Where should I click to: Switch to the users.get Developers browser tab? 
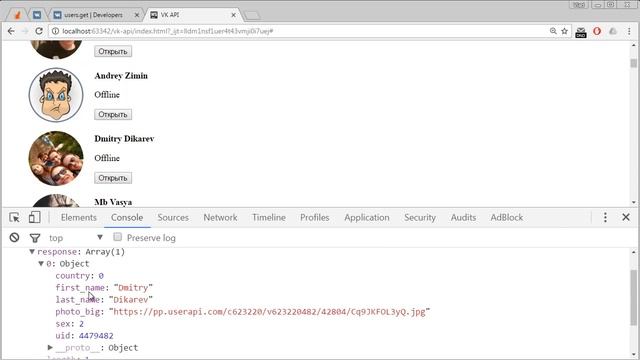click(x=92, y=15)
